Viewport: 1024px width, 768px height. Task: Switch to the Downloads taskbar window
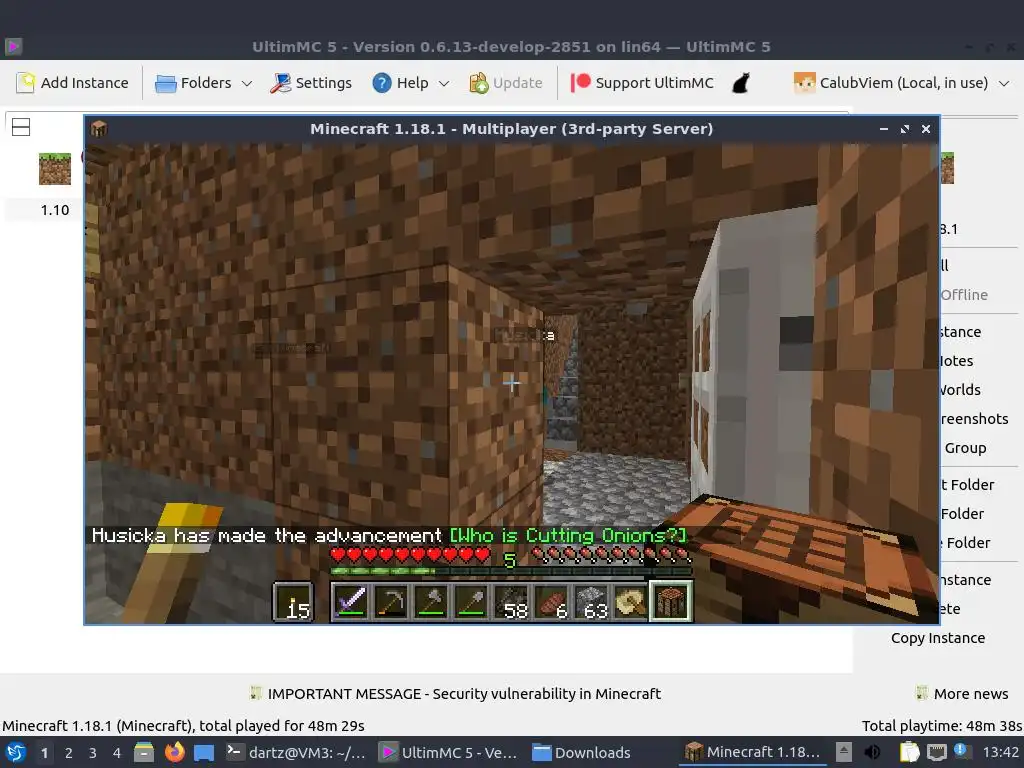(x=581, y=752)
